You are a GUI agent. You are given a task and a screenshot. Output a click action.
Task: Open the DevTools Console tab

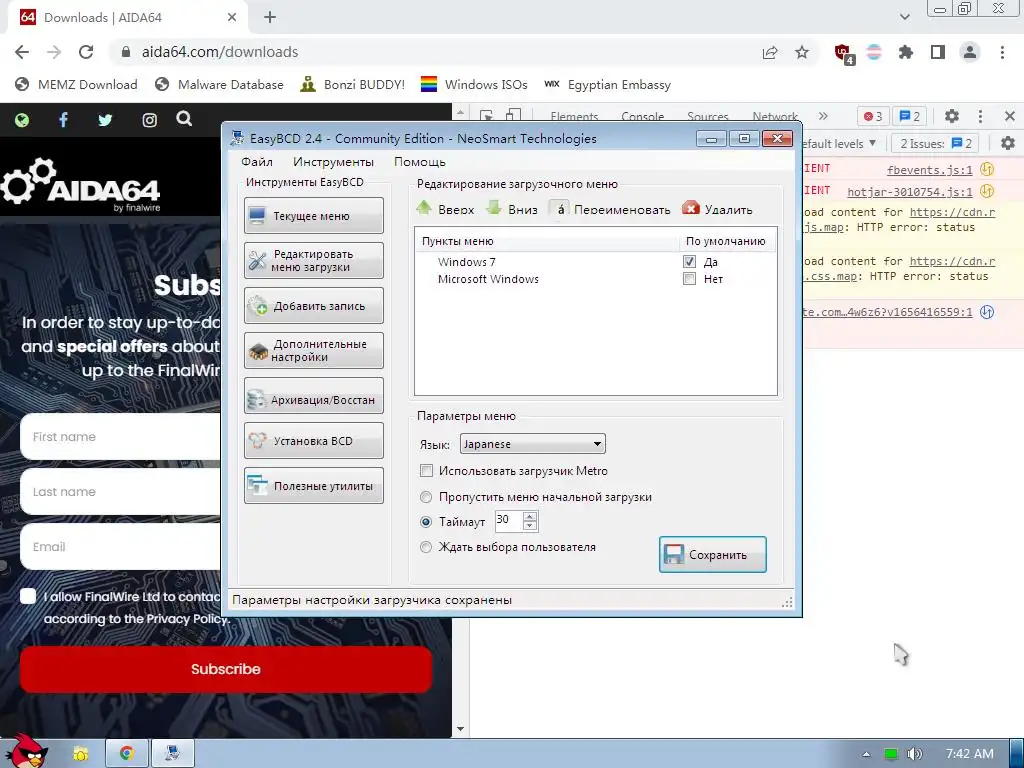(643, 116)
